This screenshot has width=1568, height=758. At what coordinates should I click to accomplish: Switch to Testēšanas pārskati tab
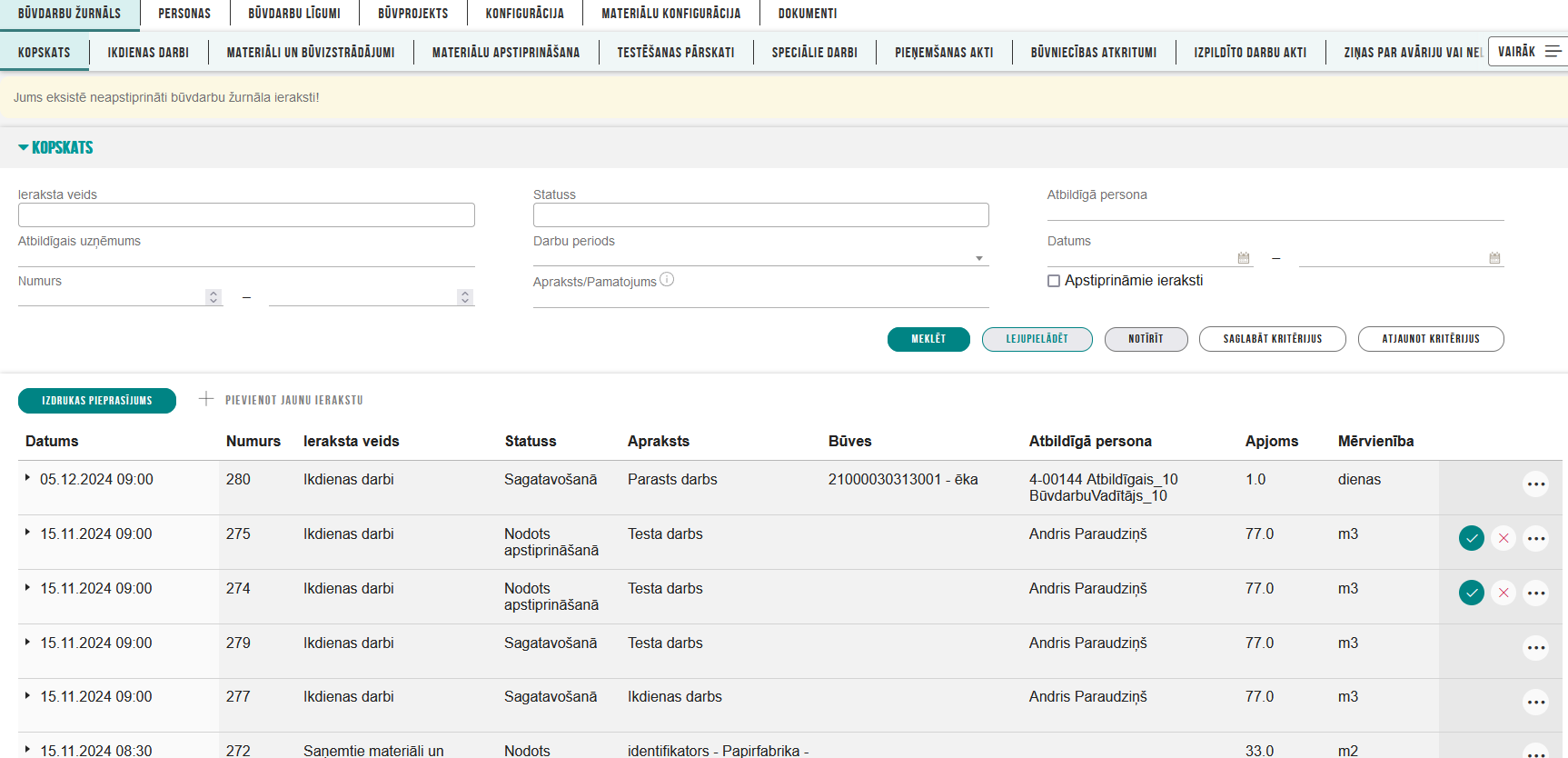[676, 53]
